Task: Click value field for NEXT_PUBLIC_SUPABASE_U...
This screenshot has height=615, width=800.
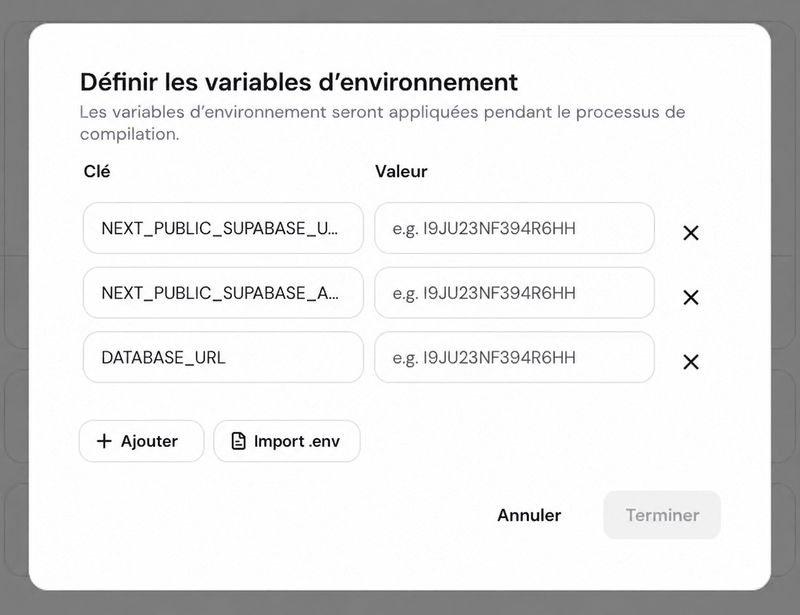Action: coord(514,228)
